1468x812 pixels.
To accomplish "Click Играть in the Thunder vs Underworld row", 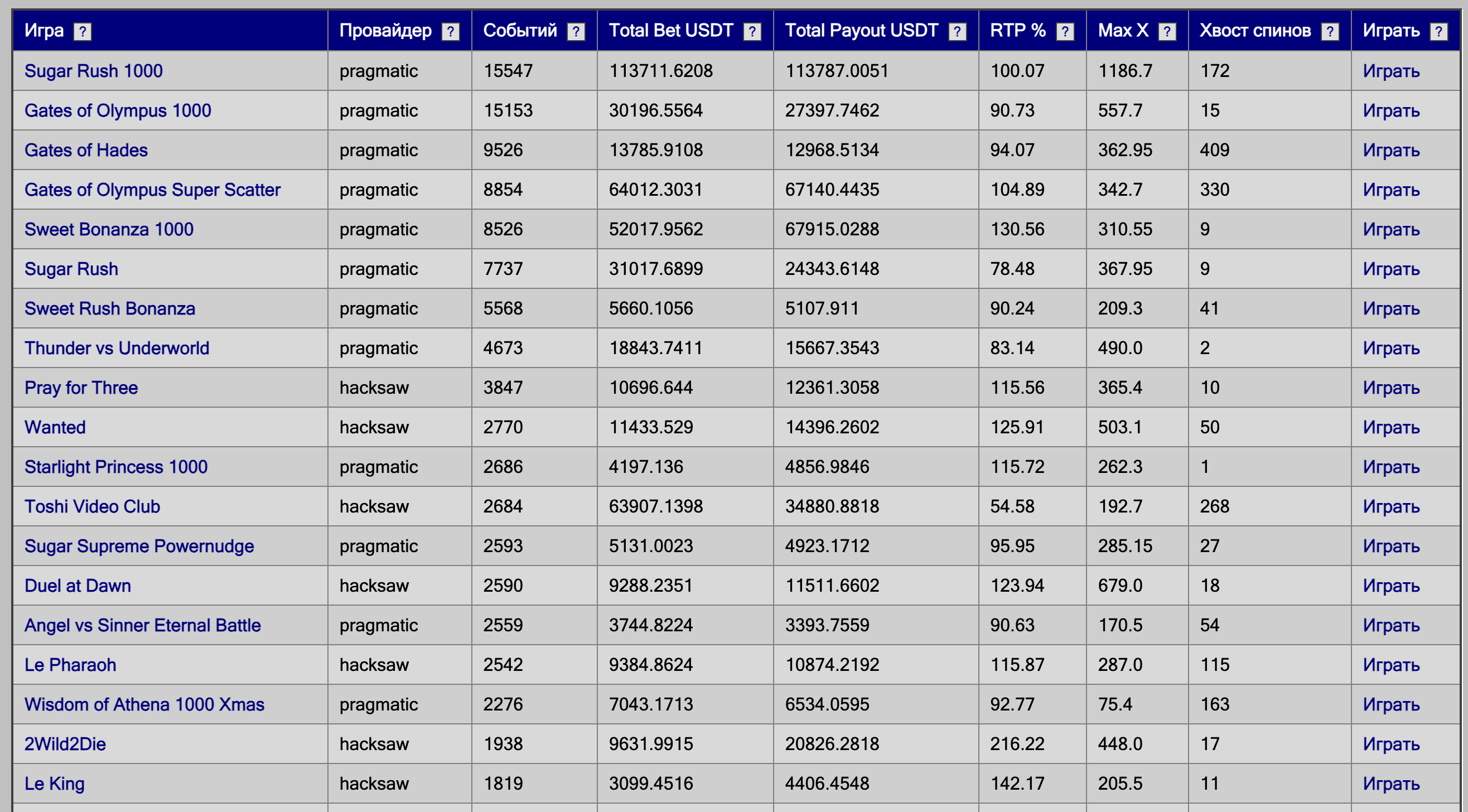I will 1390,348.
